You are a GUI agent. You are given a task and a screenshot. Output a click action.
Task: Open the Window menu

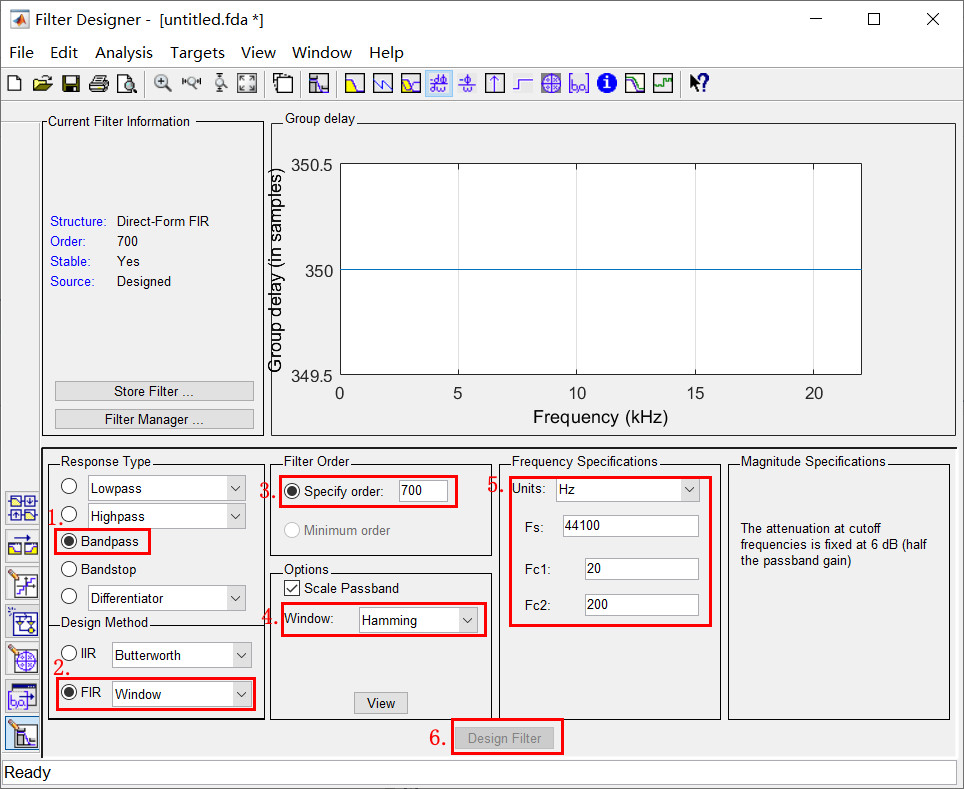point(322,53)
